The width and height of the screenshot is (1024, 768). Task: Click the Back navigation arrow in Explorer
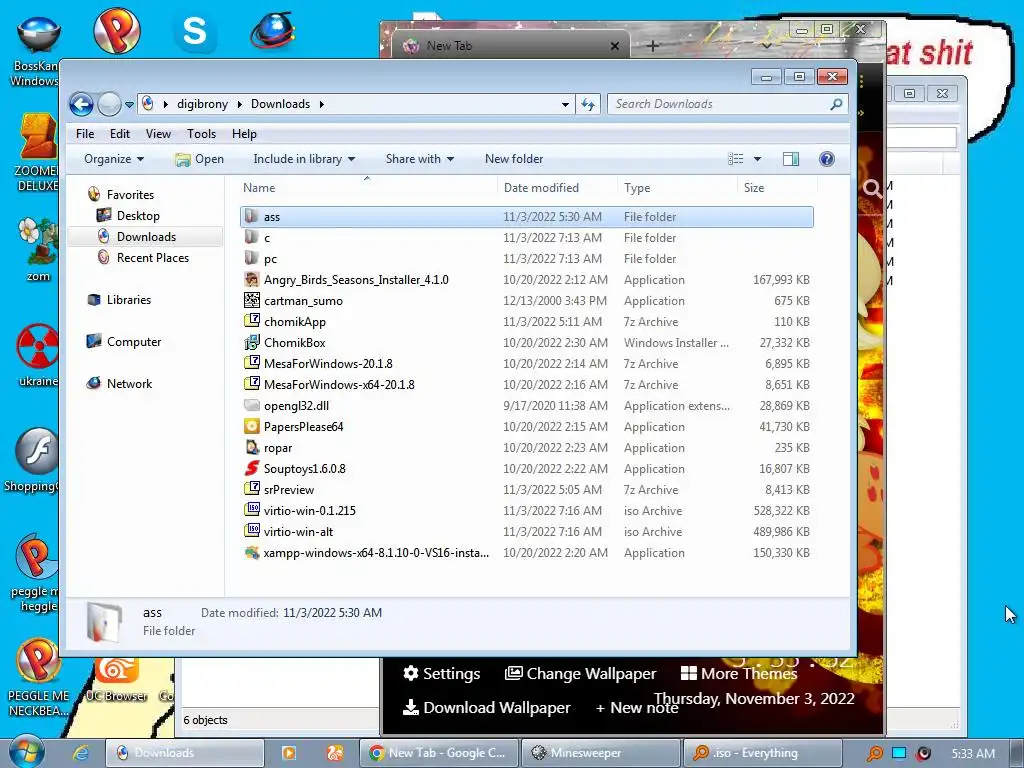pyautogui.click(x=82, y=104)
